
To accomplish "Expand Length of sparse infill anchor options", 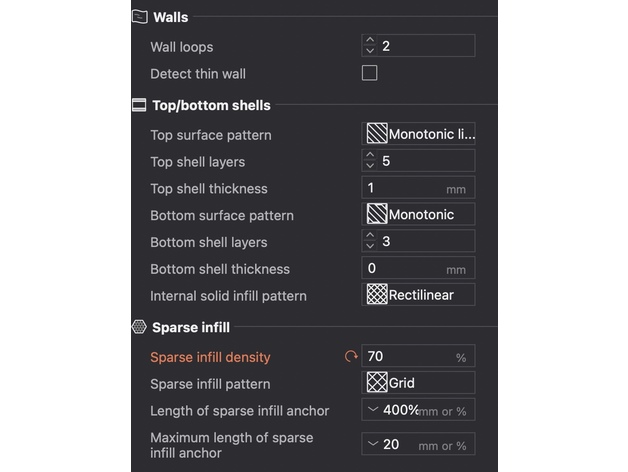I will (x=373, y=410).
